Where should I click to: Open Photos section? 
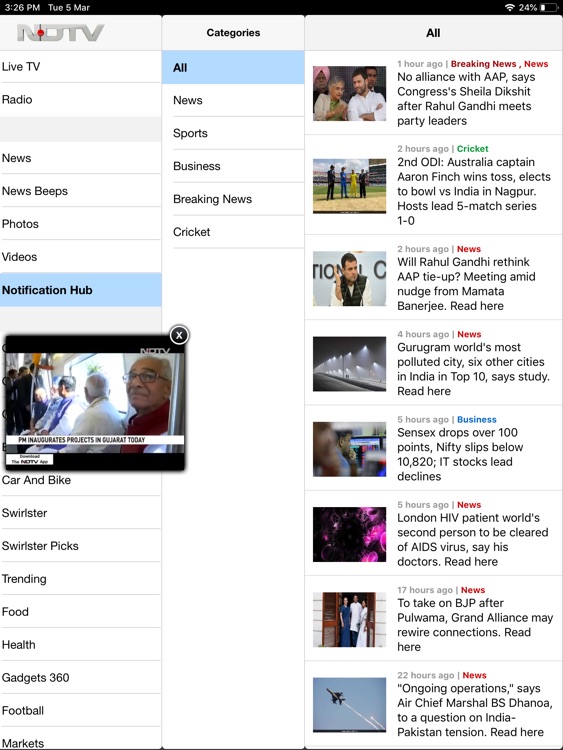80,224
